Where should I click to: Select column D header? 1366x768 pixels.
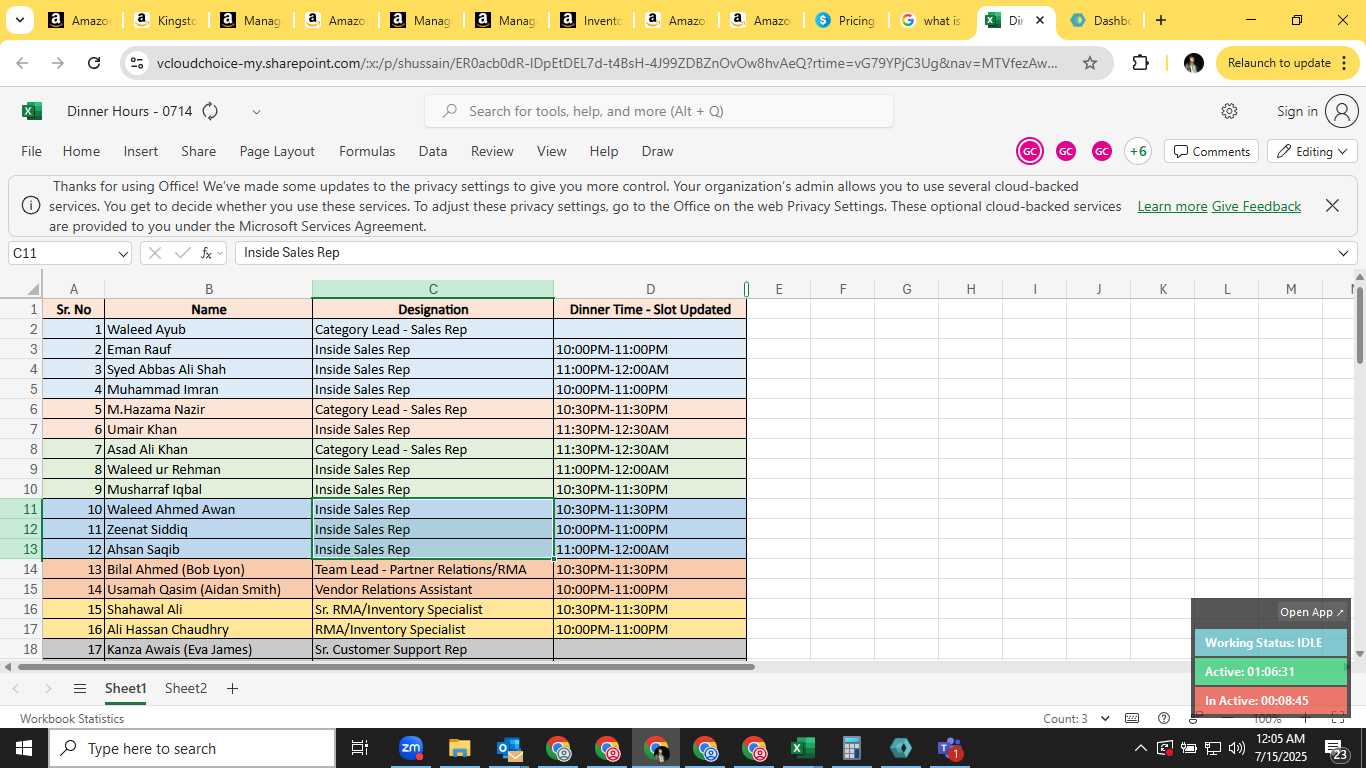pyautogui.click(x=650, y=289)
